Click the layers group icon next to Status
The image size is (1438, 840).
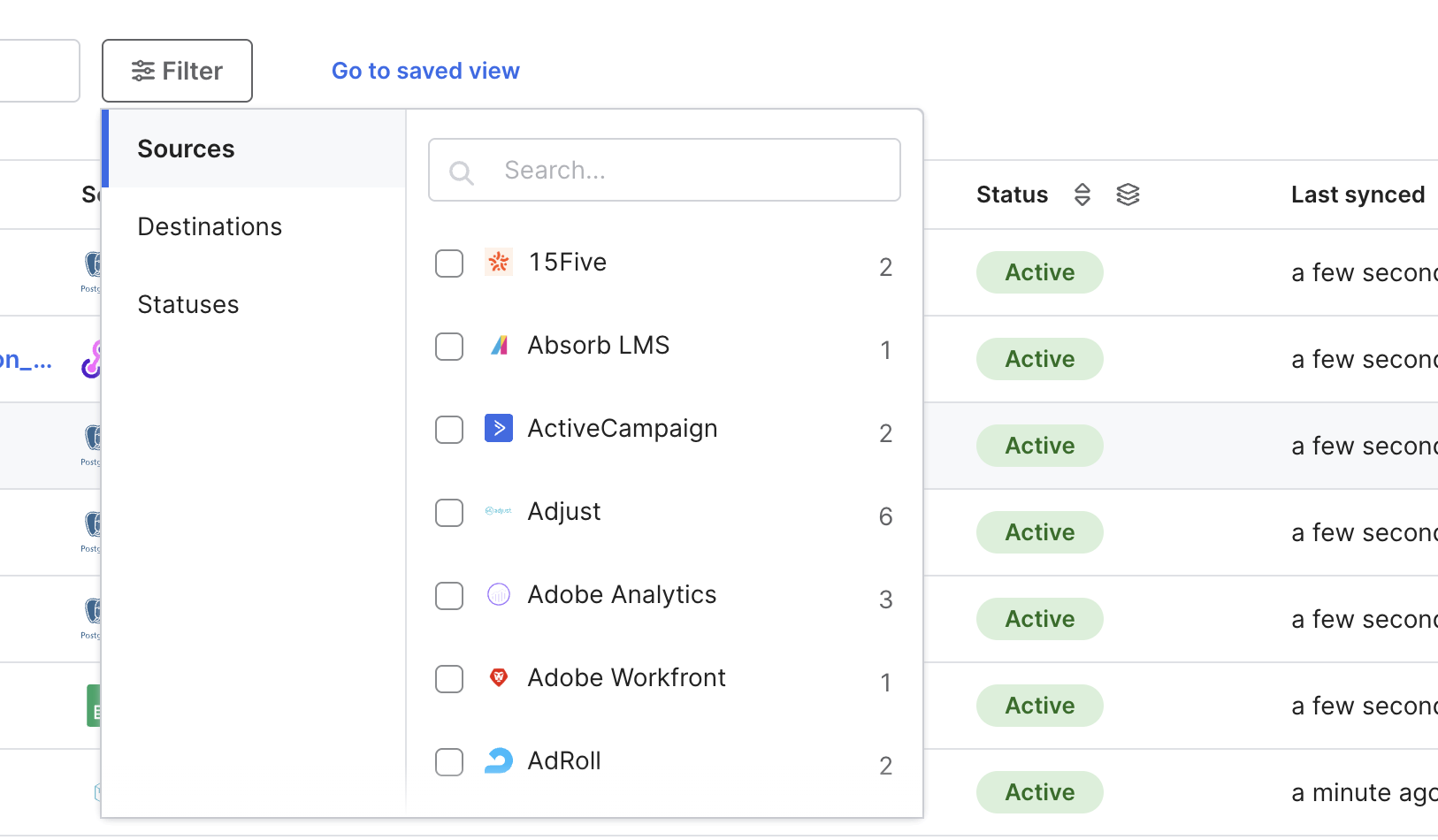click(x=1128, y=195)
